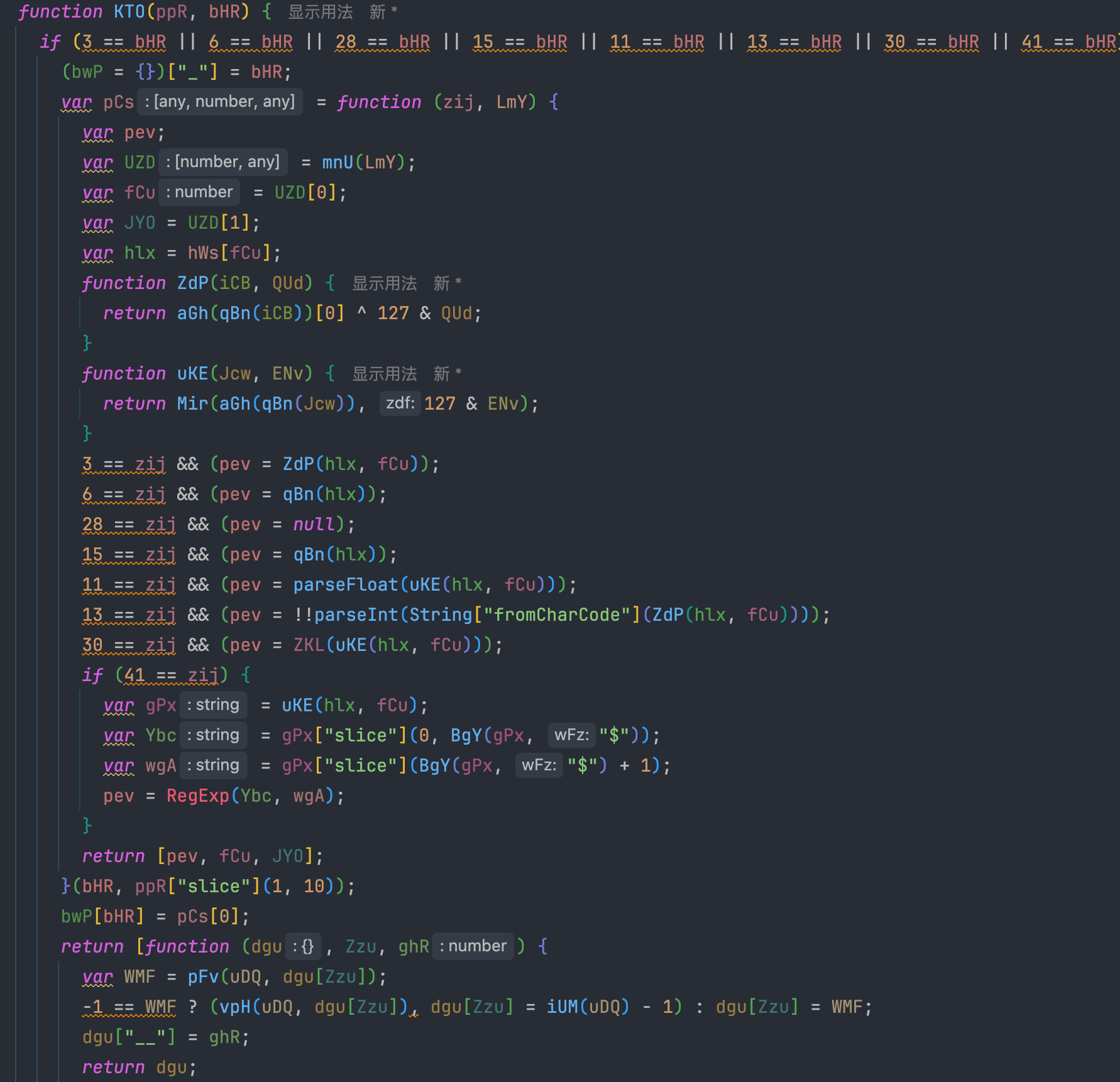Place cursor on the parseFloat call
The image size is (1120, 1082).
coord(346,585)
